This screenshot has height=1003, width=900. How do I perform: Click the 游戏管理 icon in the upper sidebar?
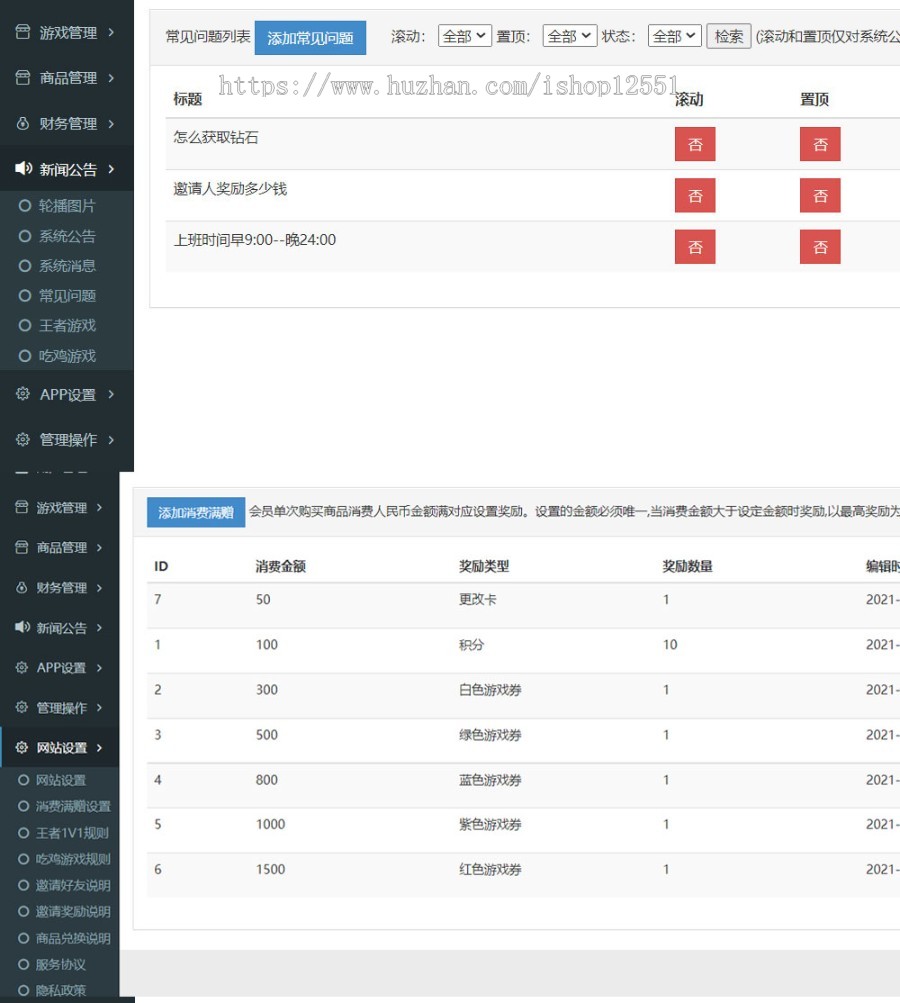pos(22,32)
